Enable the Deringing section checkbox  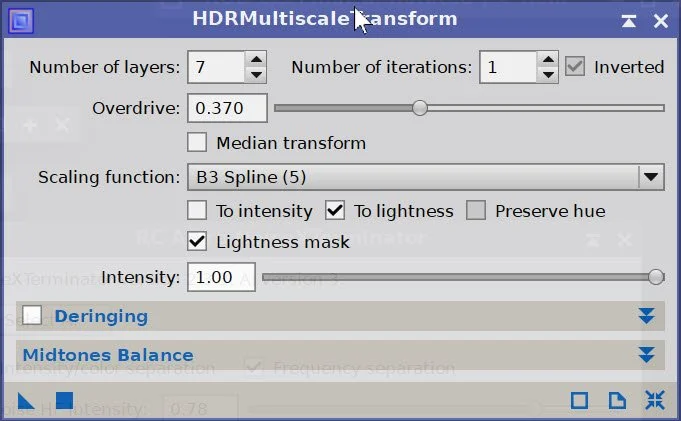pos(32,316)
